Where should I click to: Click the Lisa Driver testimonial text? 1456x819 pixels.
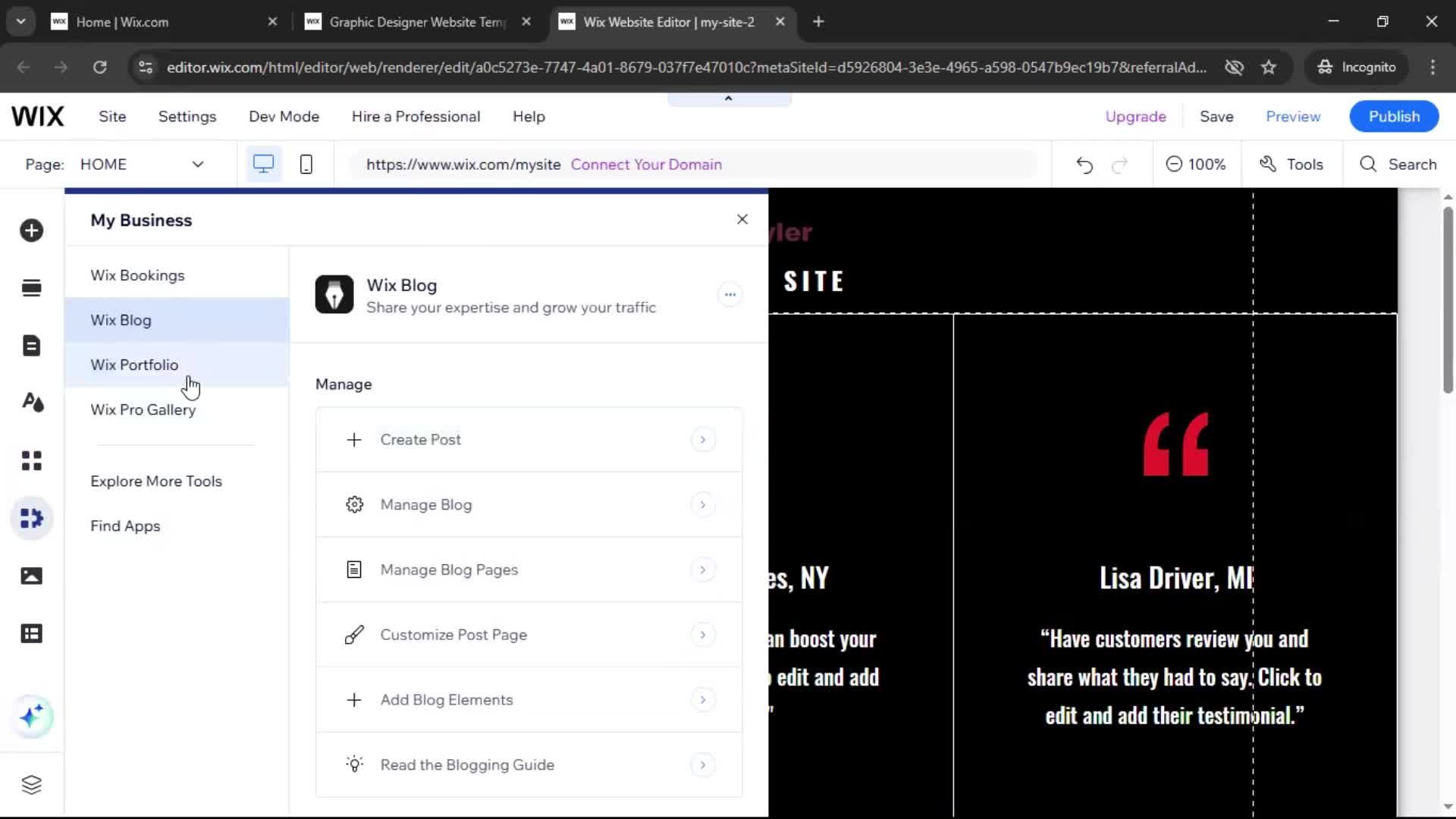pyautogui.click(x=1174, y=678)
